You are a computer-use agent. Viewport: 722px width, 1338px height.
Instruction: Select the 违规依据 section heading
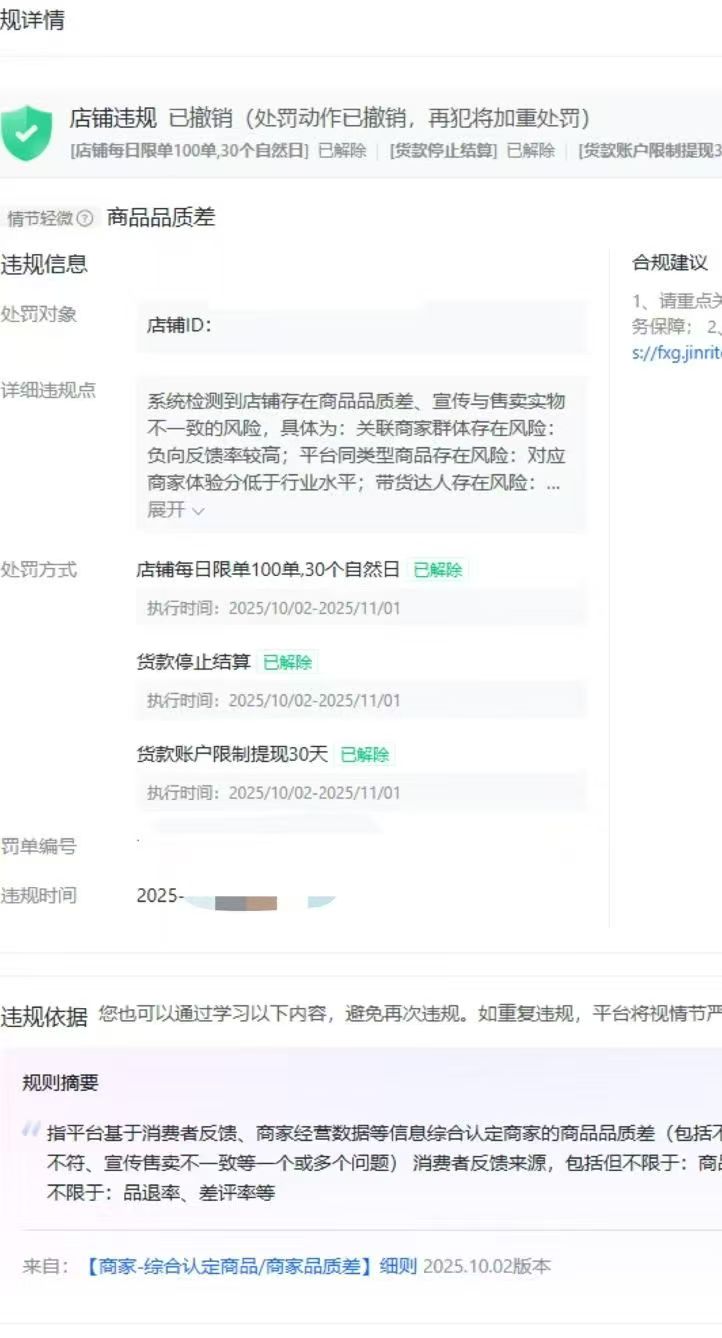click(x=44, y=1017)
